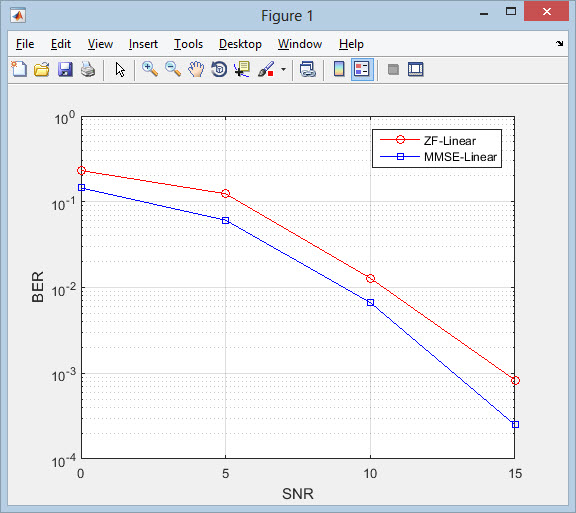Click the y-axis tick label 10^0

click(64, 118)
